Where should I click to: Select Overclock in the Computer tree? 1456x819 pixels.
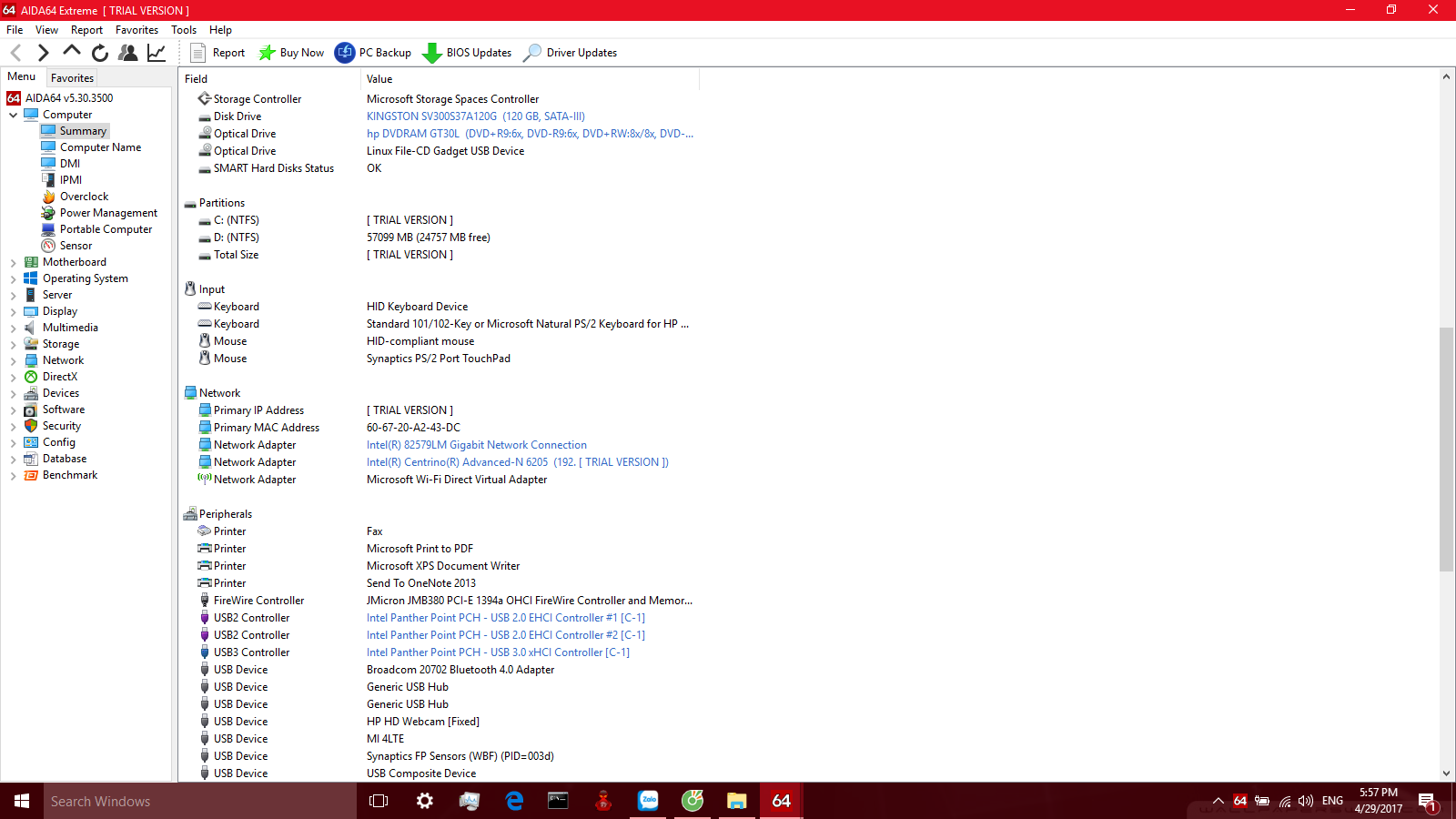pyautogui.click(x=84, y=197)
